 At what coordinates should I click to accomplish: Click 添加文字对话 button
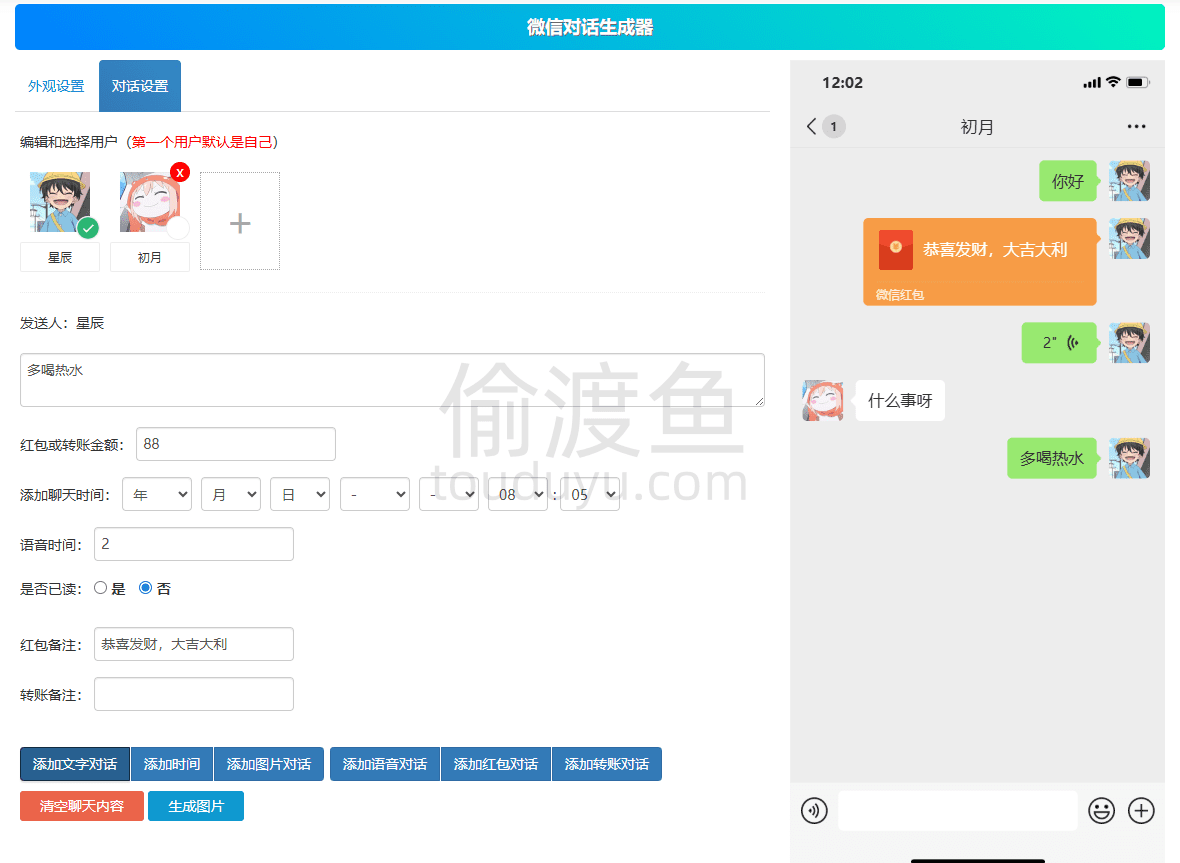point(75,764)
